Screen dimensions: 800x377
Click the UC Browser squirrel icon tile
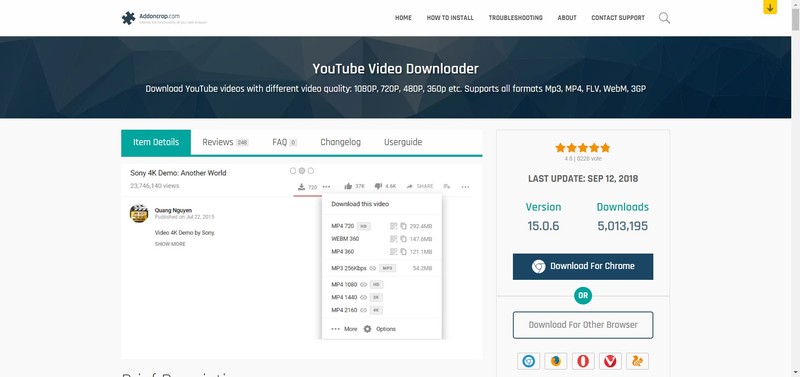click(x=637, y=361)
